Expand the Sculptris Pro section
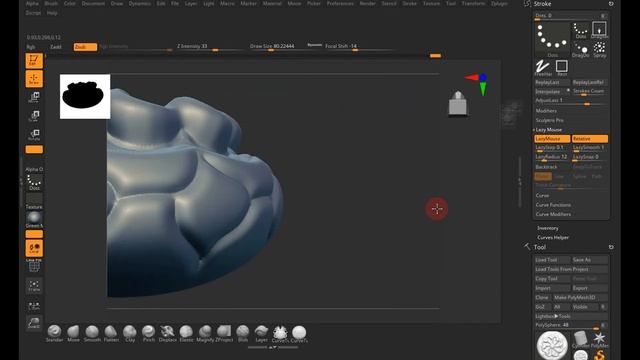 point(549,120)
